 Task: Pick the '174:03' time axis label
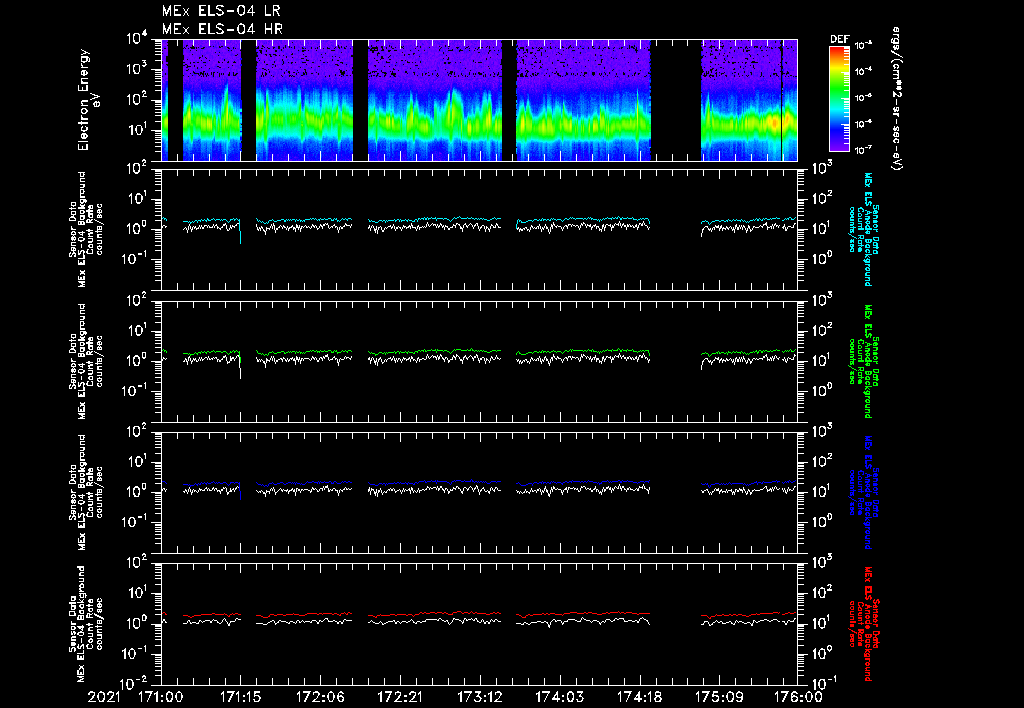coord(560,697)
